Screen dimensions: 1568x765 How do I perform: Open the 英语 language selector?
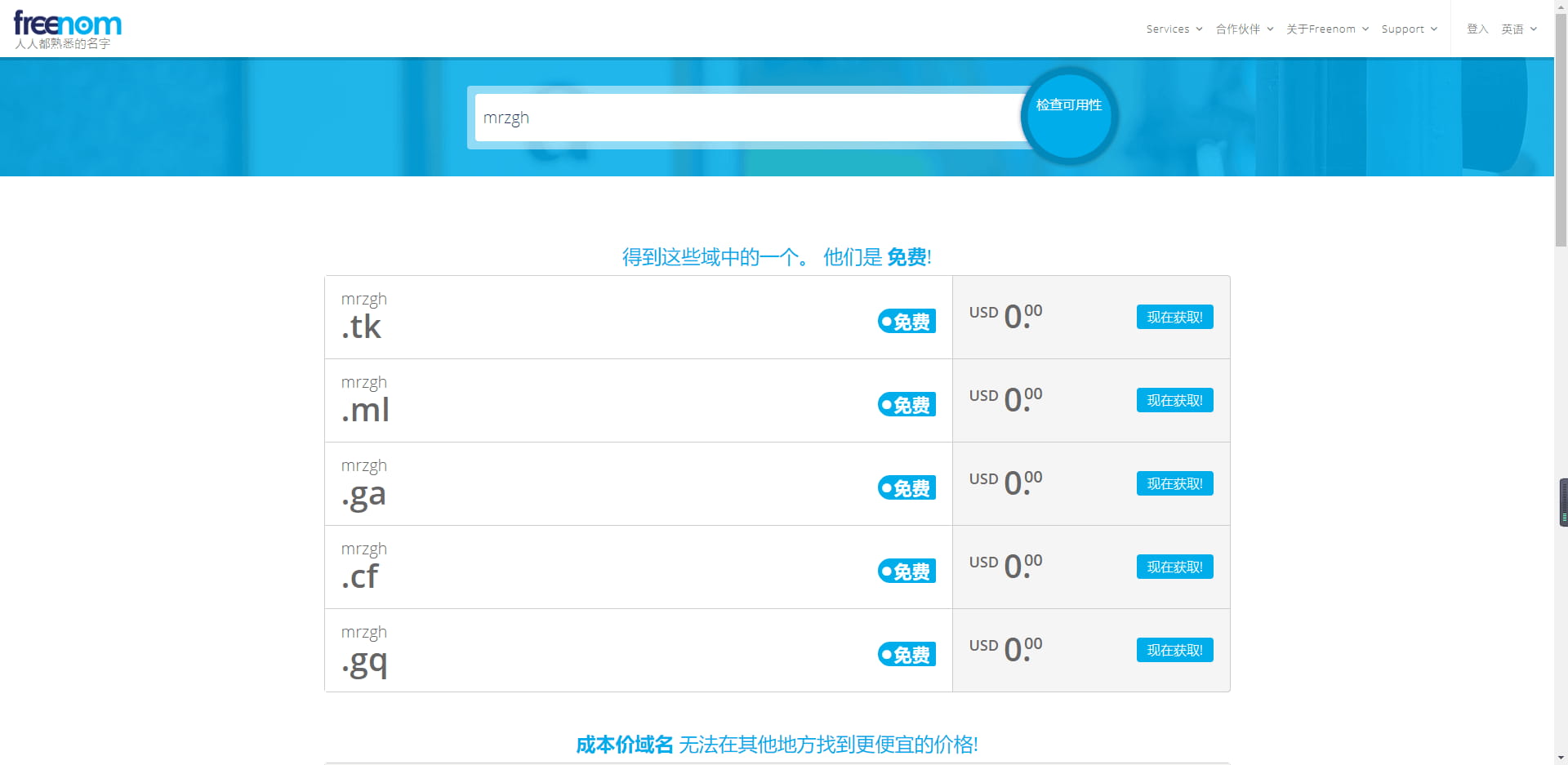coord(1518,29)
